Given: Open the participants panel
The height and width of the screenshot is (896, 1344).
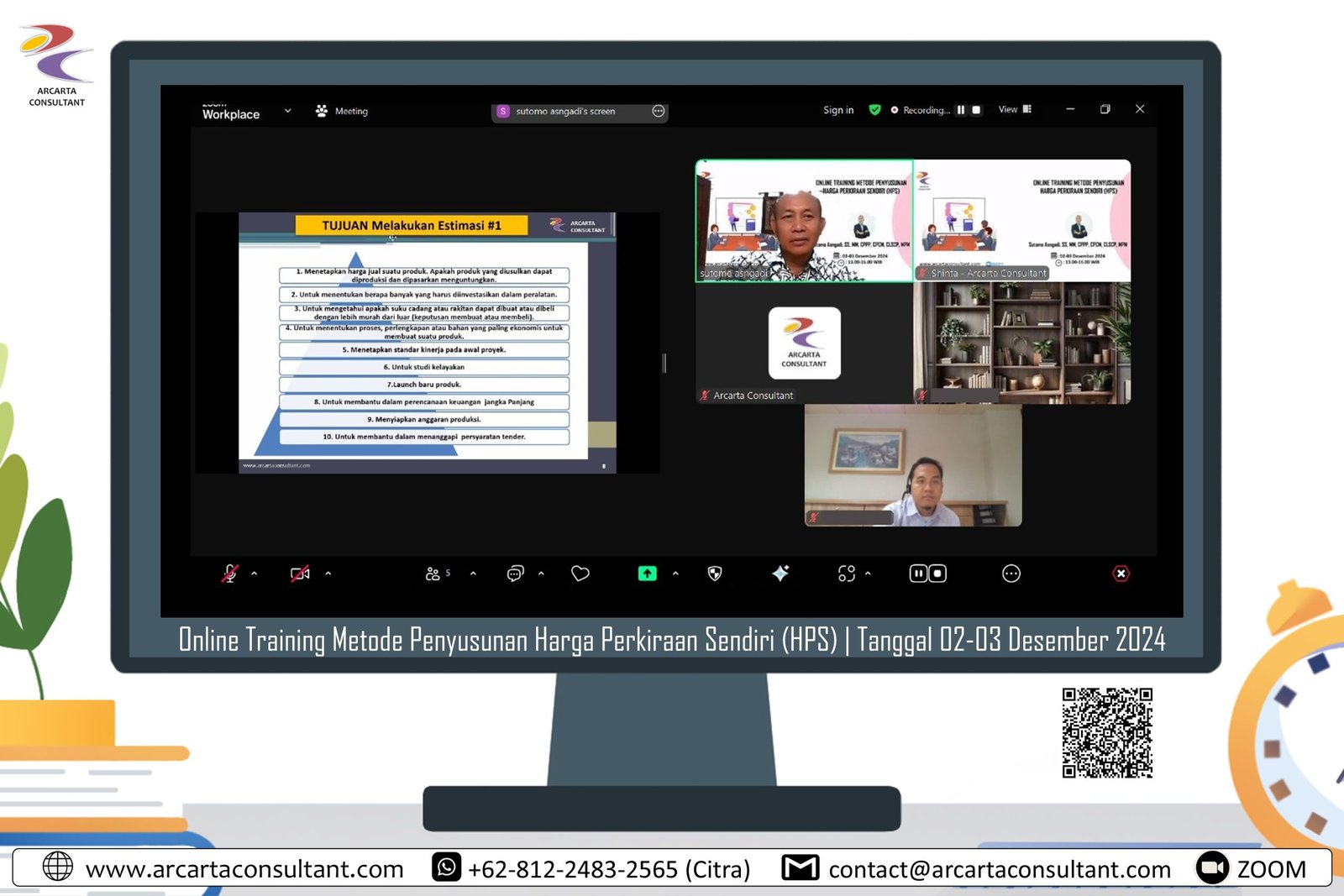Looking at the screenshot, I should pos(434,574).
